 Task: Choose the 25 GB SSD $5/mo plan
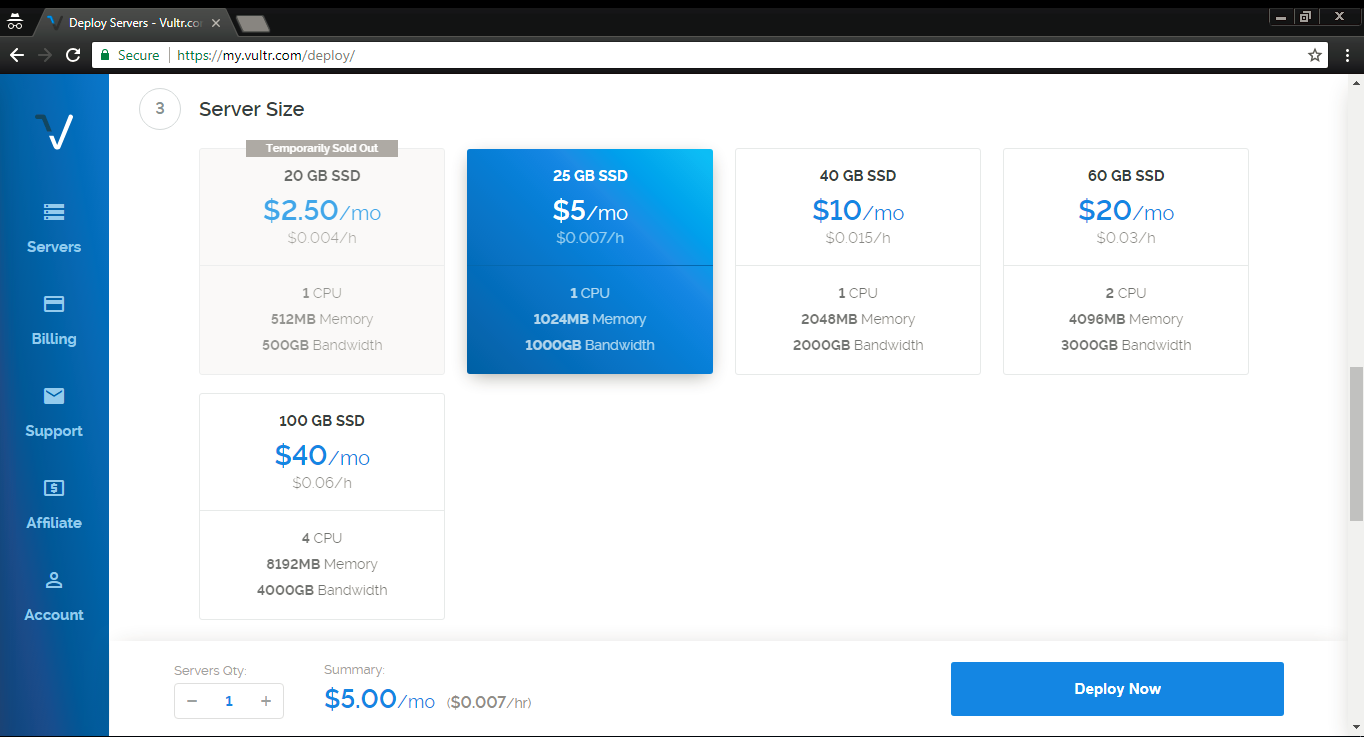click(589, 261)
